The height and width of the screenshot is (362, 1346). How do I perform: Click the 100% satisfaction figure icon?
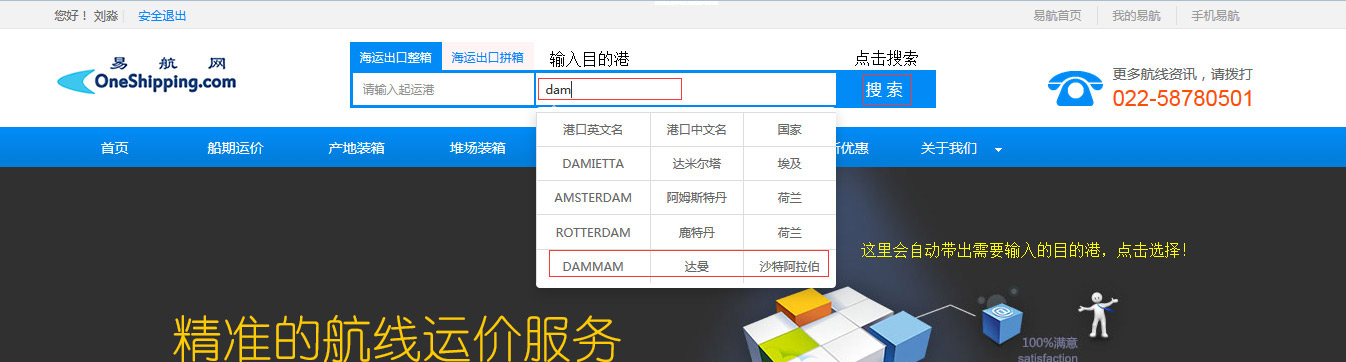(1101, 313)
